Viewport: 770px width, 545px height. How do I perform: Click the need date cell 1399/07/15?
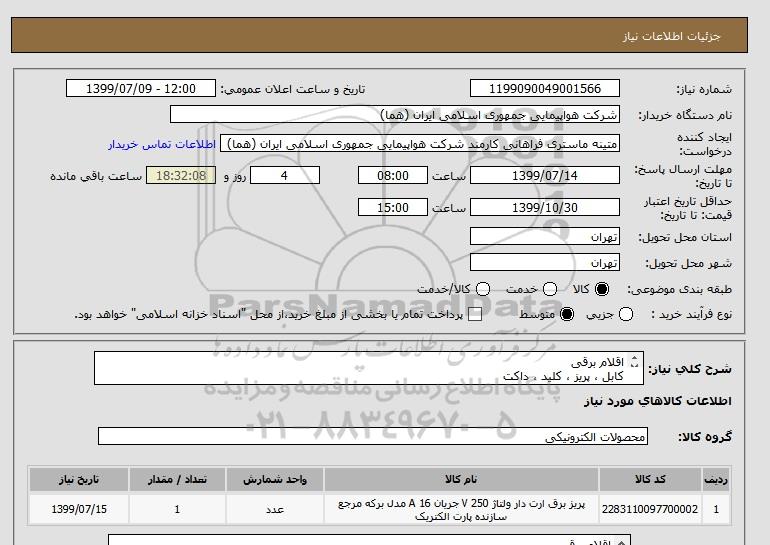pos(79,509)
